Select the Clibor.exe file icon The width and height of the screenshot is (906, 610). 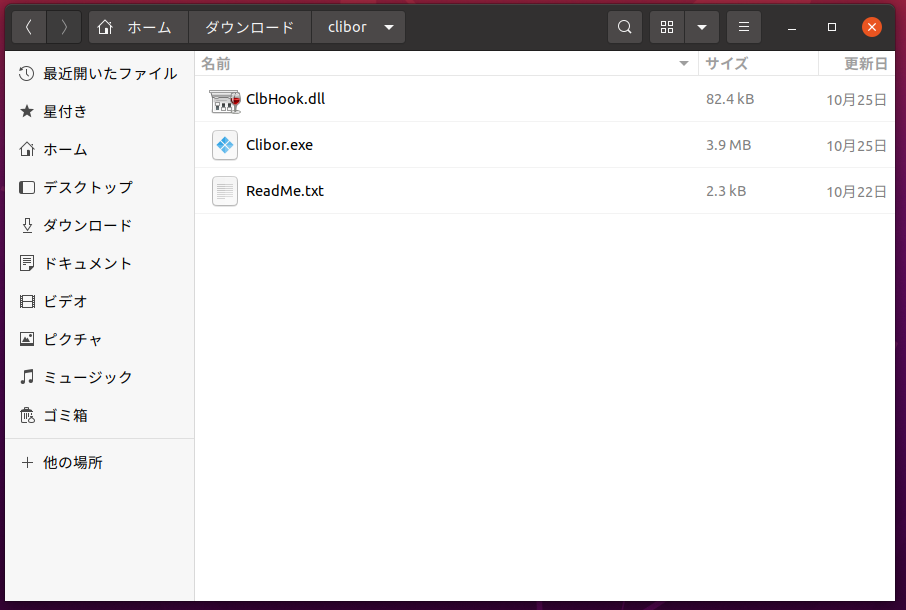tap(225, 145)
